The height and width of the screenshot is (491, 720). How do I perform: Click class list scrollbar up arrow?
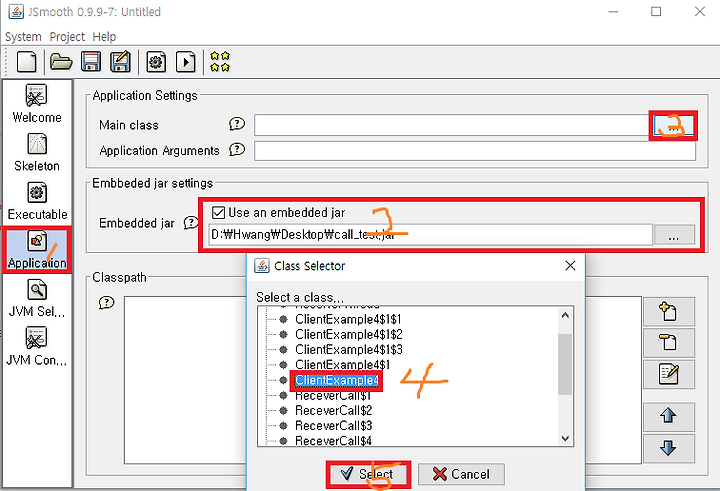tap(565, 315)
